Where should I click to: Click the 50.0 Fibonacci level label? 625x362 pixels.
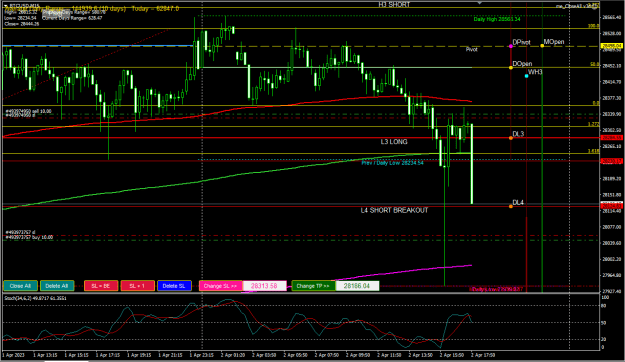(x=594, y=64)
